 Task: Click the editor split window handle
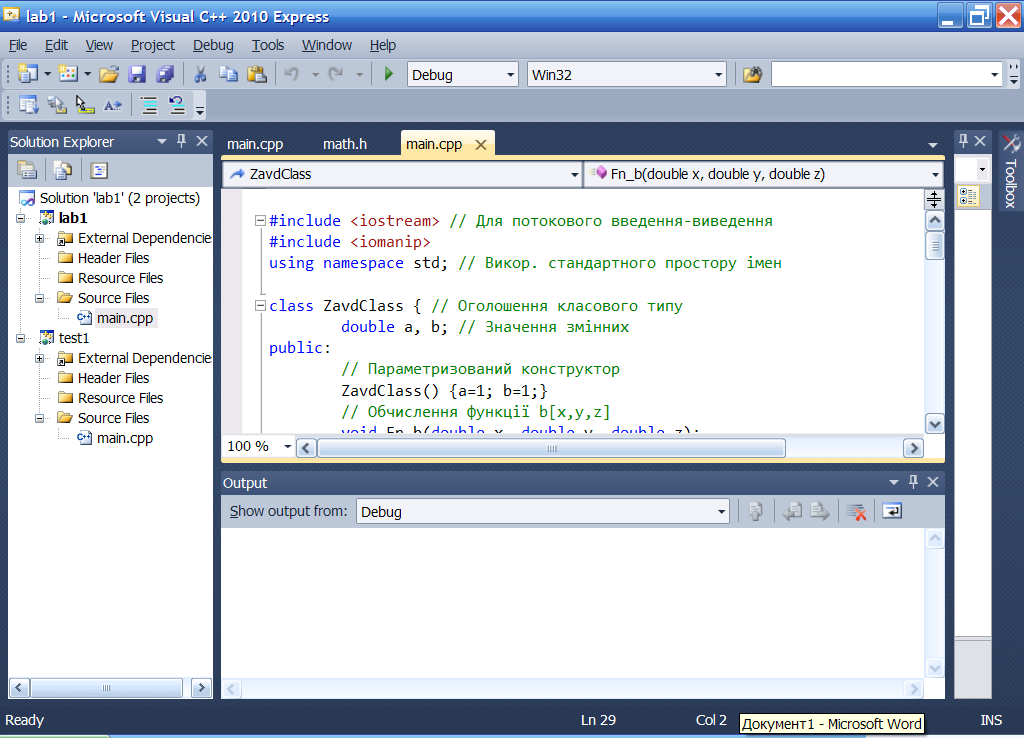(x=934, y=199)
